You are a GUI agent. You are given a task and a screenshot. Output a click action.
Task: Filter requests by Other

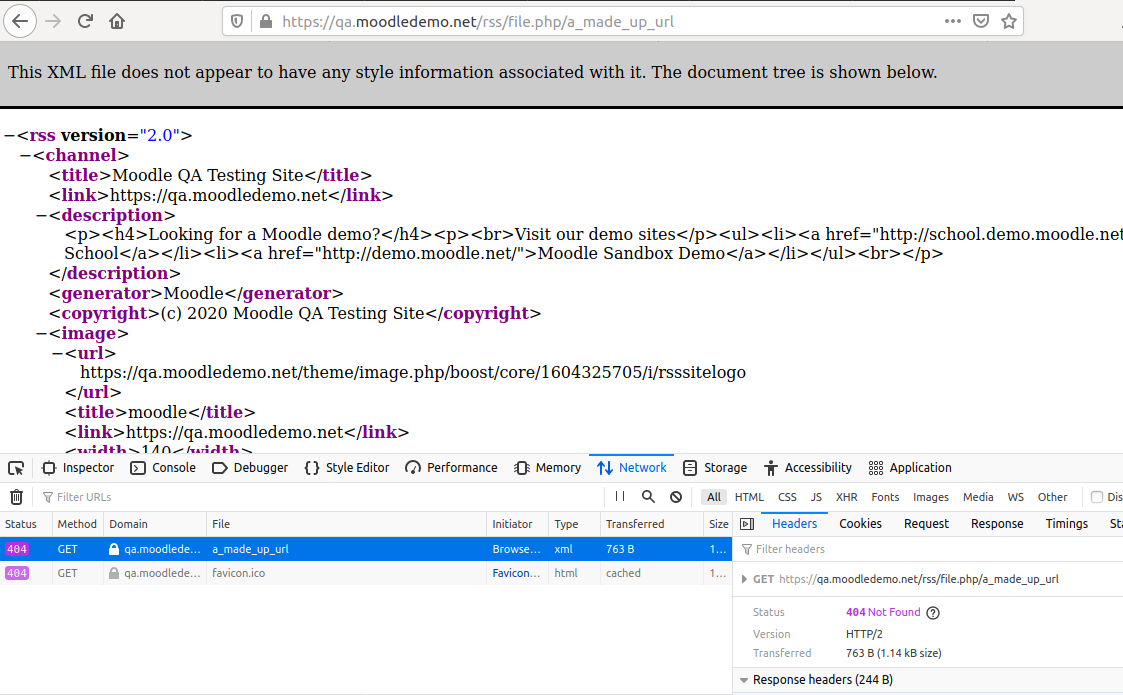click(1052, 497)
